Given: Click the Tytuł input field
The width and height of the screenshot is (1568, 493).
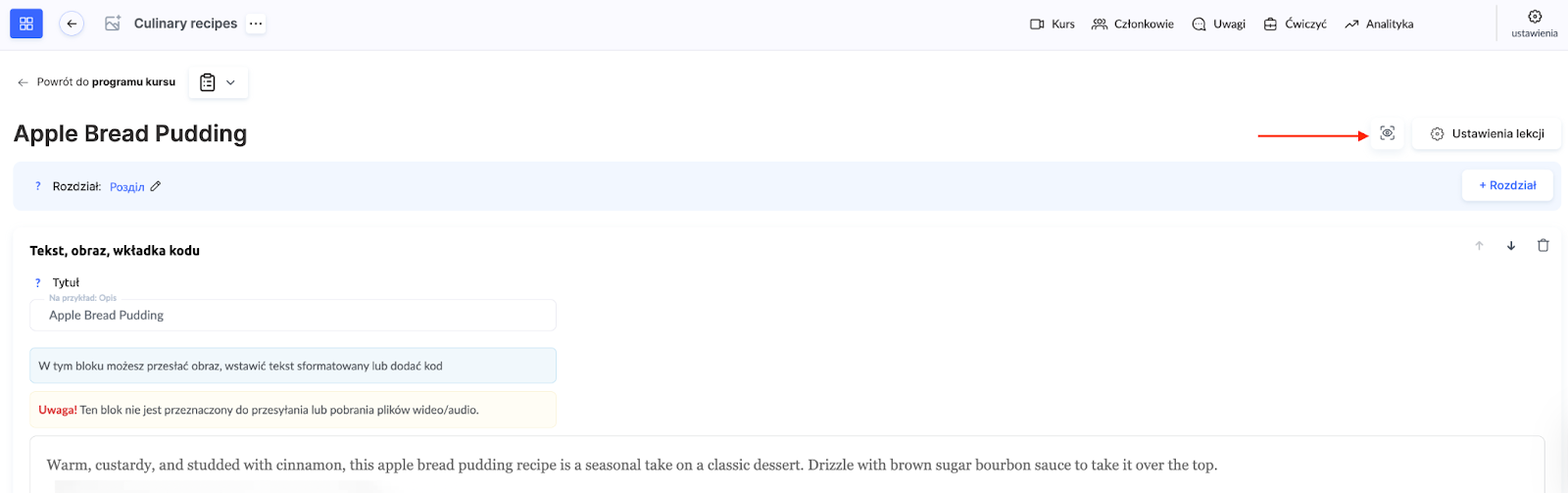Looking at the screenshot, I should (x=292, y=316).
